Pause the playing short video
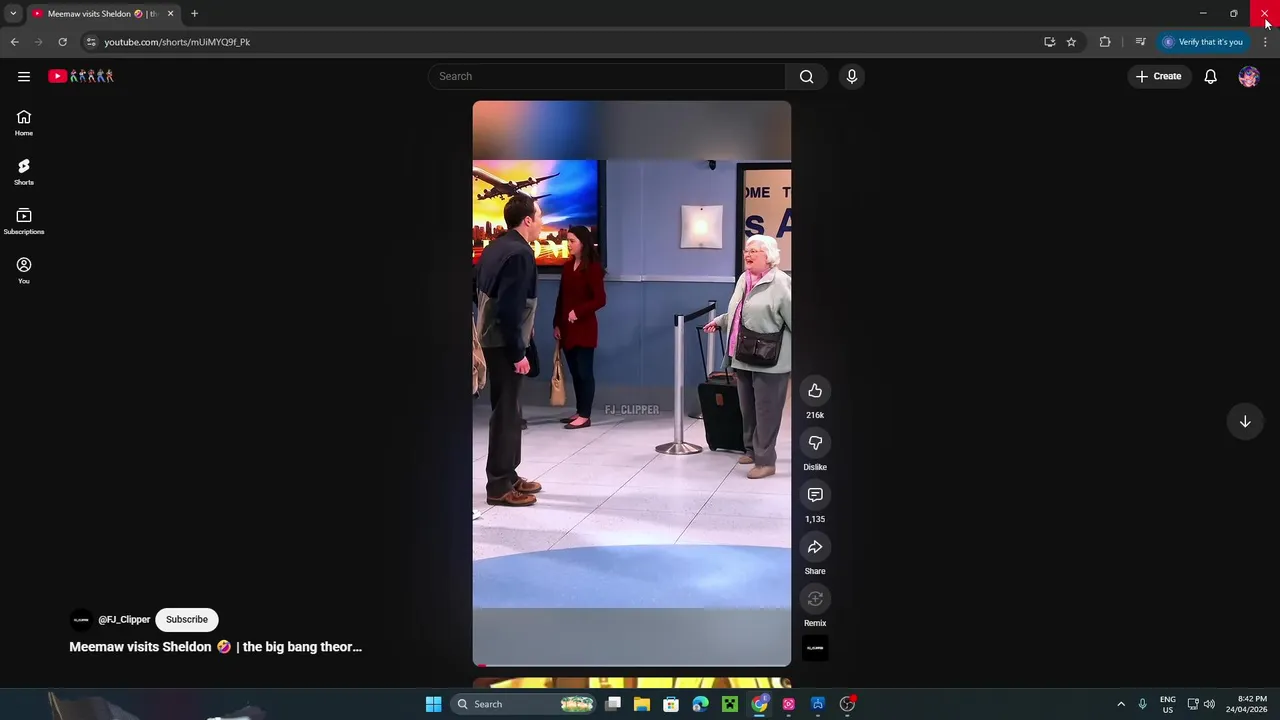 point(631,383)
